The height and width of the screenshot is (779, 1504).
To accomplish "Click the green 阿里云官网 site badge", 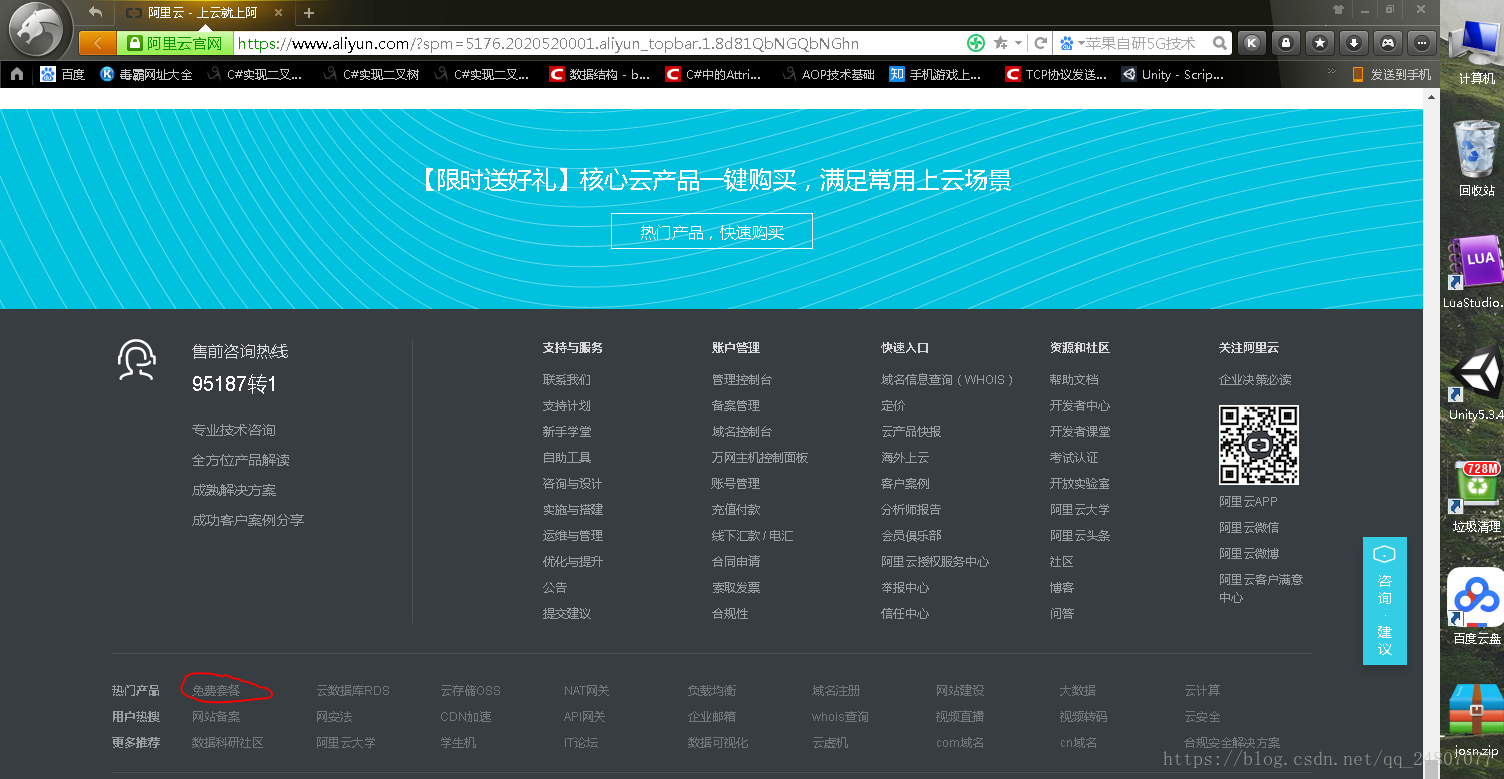I will click(x=176, y=43).
